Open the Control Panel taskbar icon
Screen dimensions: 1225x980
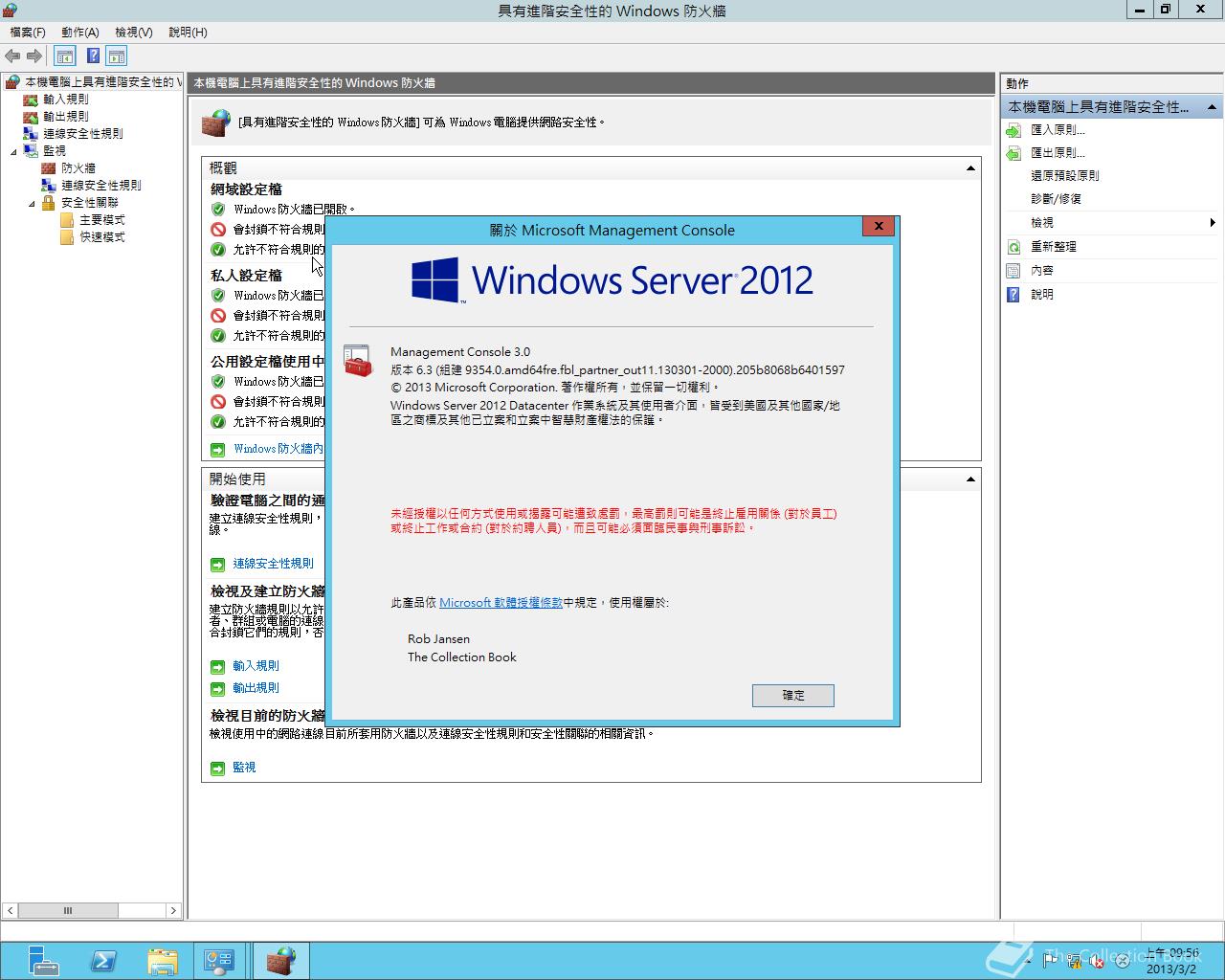coord(219,961)
